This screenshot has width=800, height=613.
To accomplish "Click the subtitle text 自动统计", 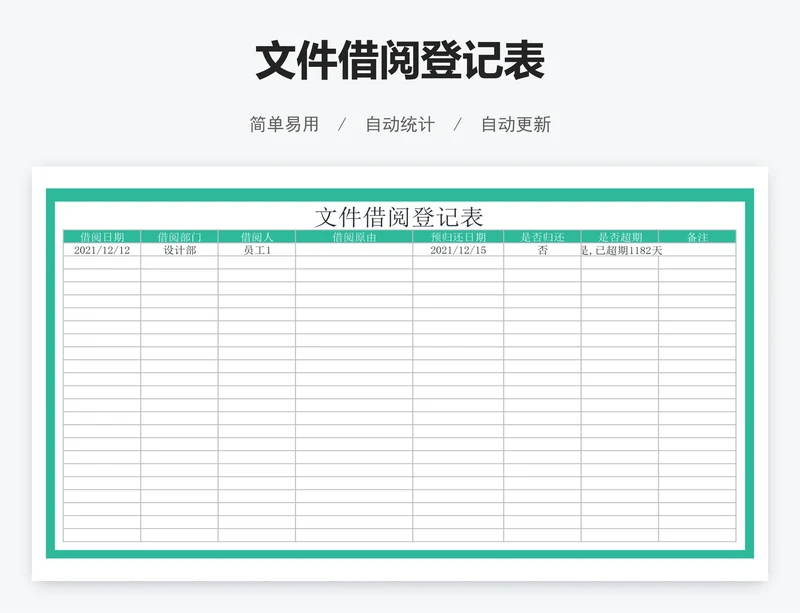I will [400, 125].
